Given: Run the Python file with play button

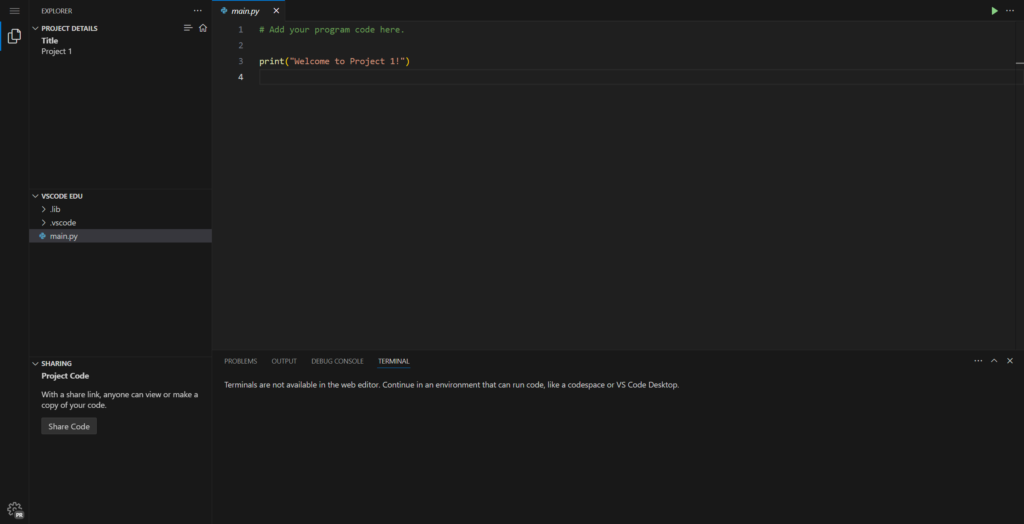Looking at the screenshot, I should [994, 10].
